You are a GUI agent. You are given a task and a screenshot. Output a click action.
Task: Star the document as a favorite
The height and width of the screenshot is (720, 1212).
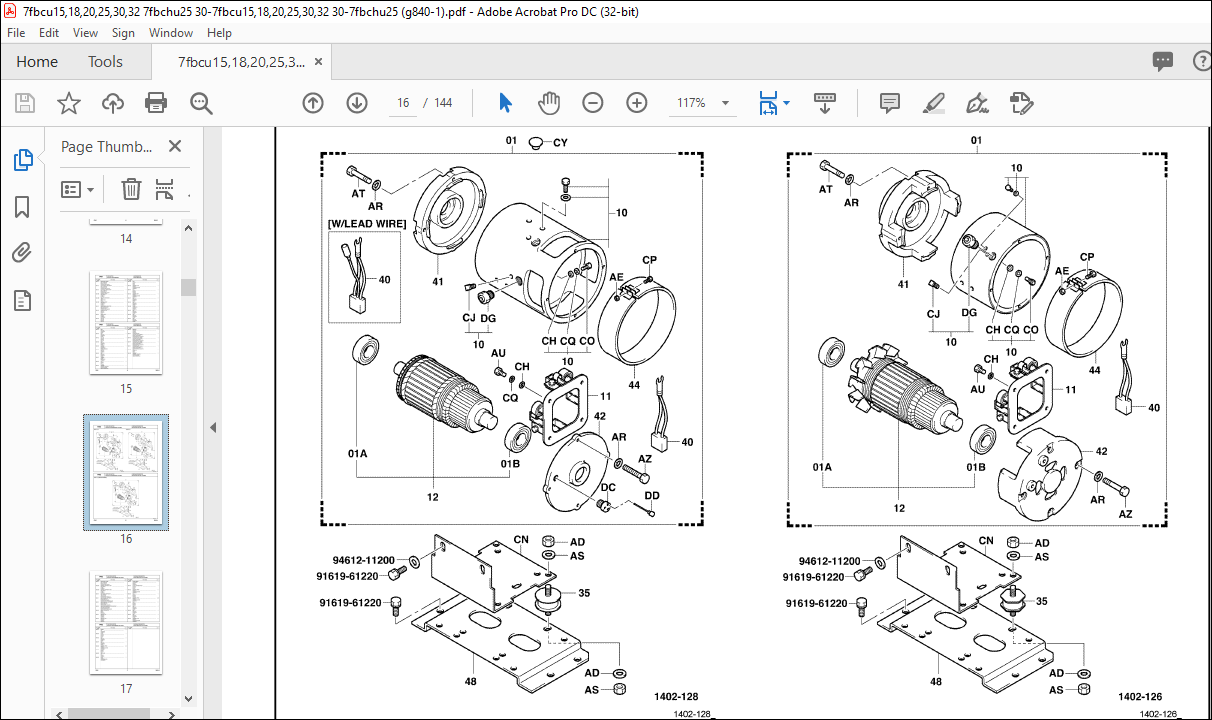pyautogui.click(x=68, y=103)
